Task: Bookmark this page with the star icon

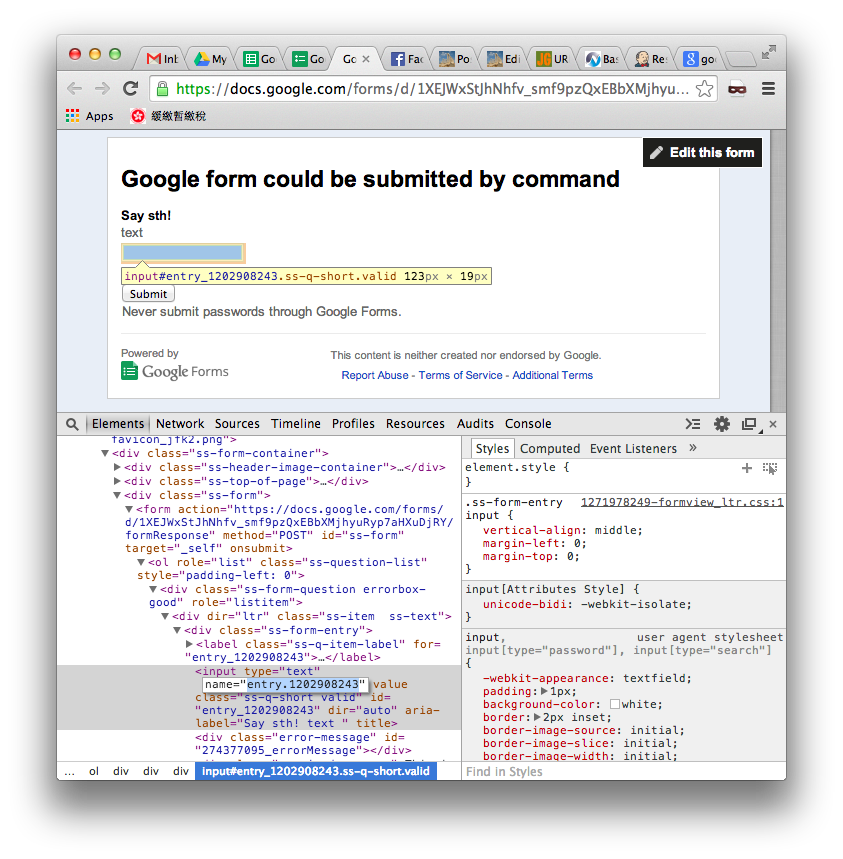Action: [x=705, y=88]
